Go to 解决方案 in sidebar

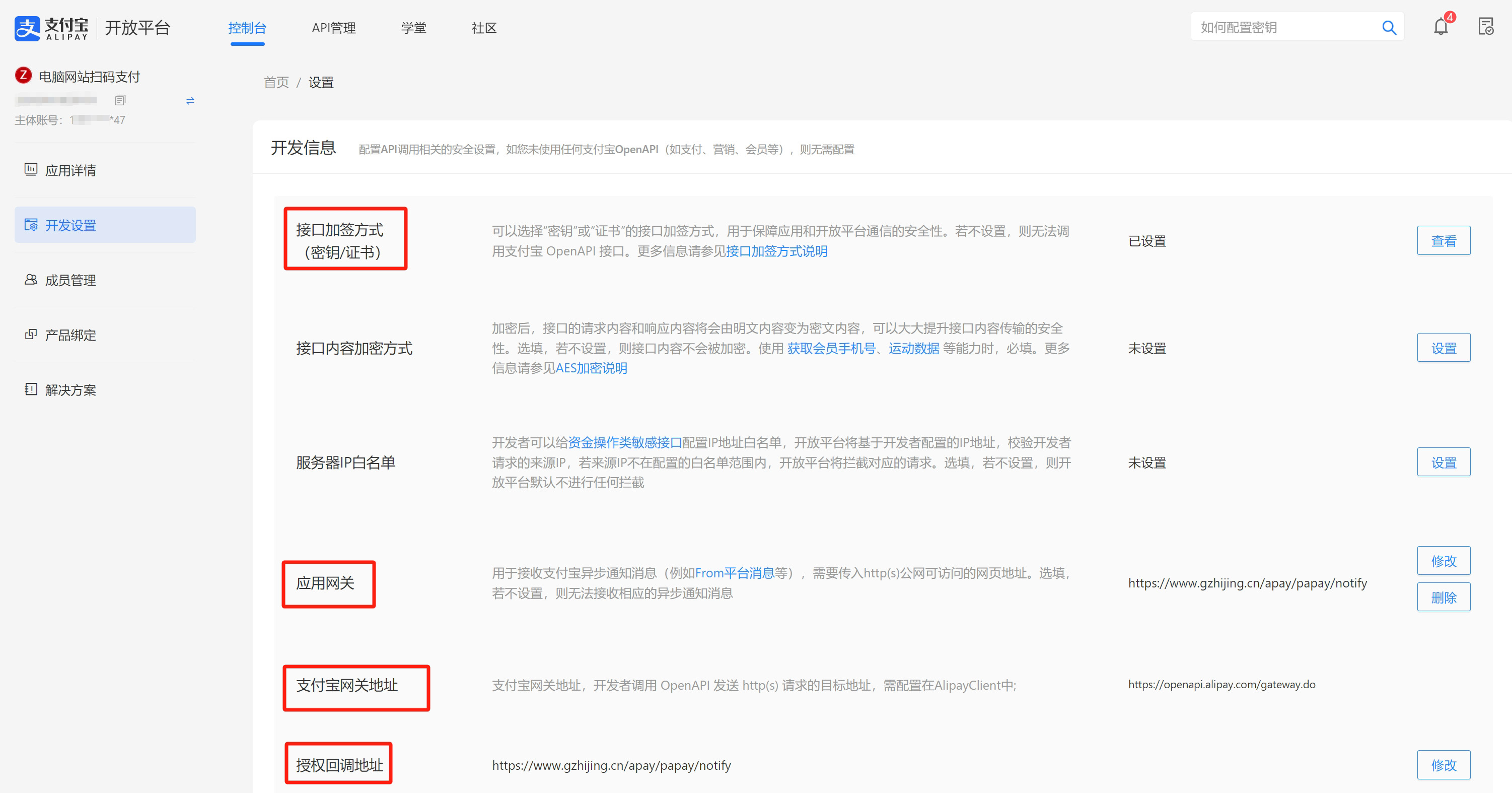click(x=70, y=390)
